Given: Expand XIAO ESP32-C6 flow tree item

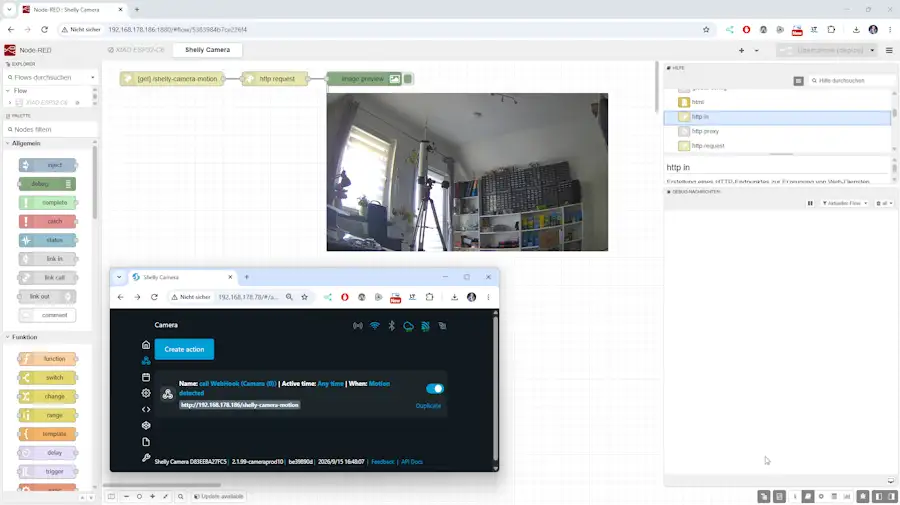Looking at the screenshot, I should coord(10,103).
